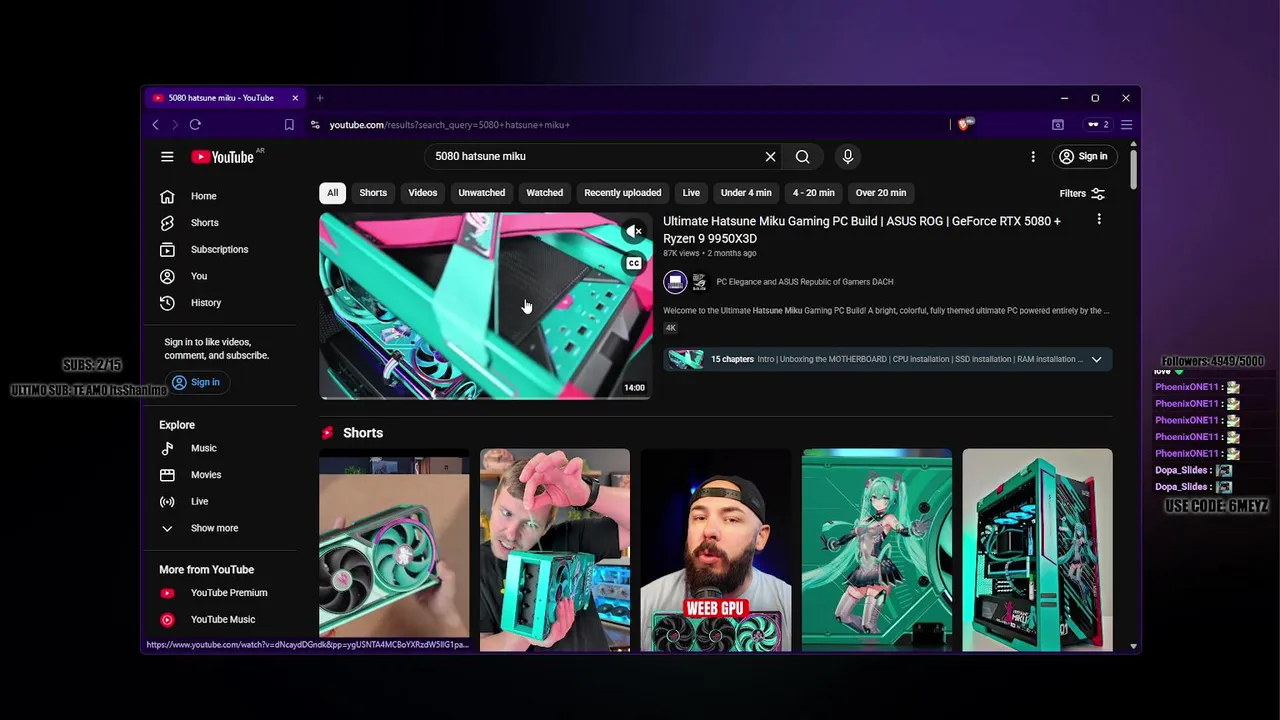The width and height of the screenshot is (1280, 720).
Task: Start voice search with the microphone icon
Action: click(x=847, y=157)
